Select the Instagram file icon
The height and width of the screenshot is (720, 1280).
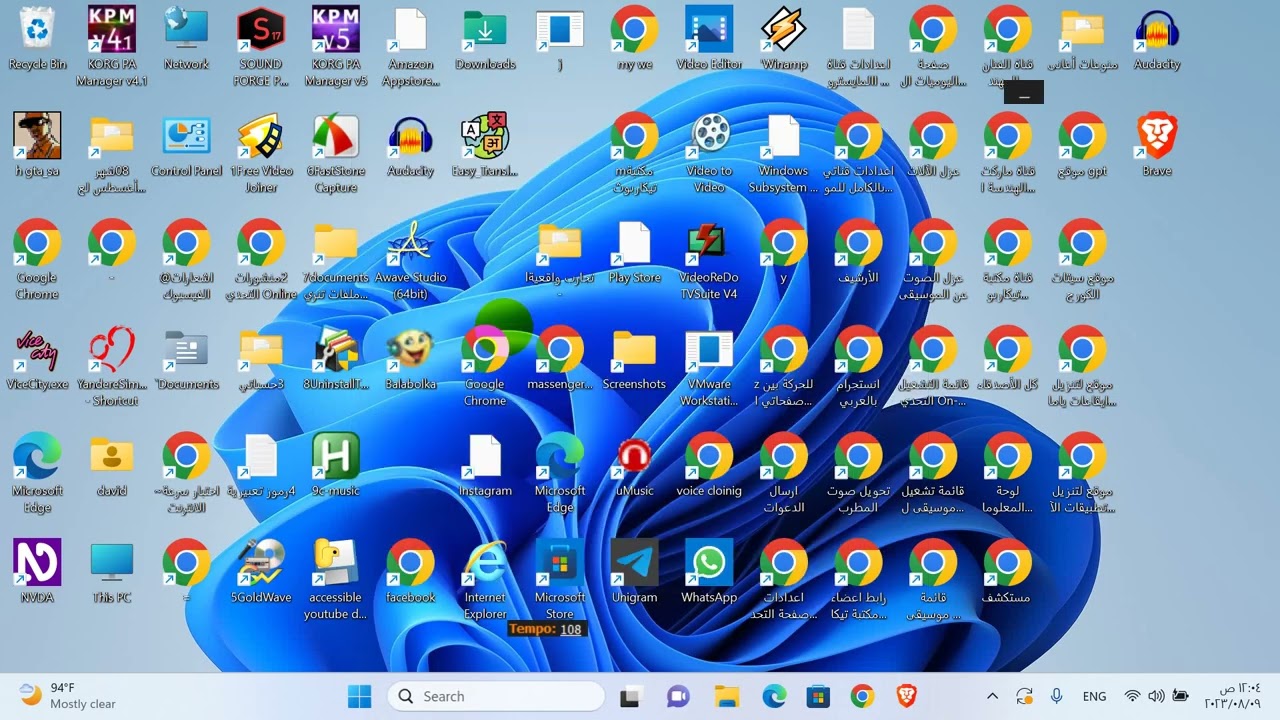click(x=485, y=467)
